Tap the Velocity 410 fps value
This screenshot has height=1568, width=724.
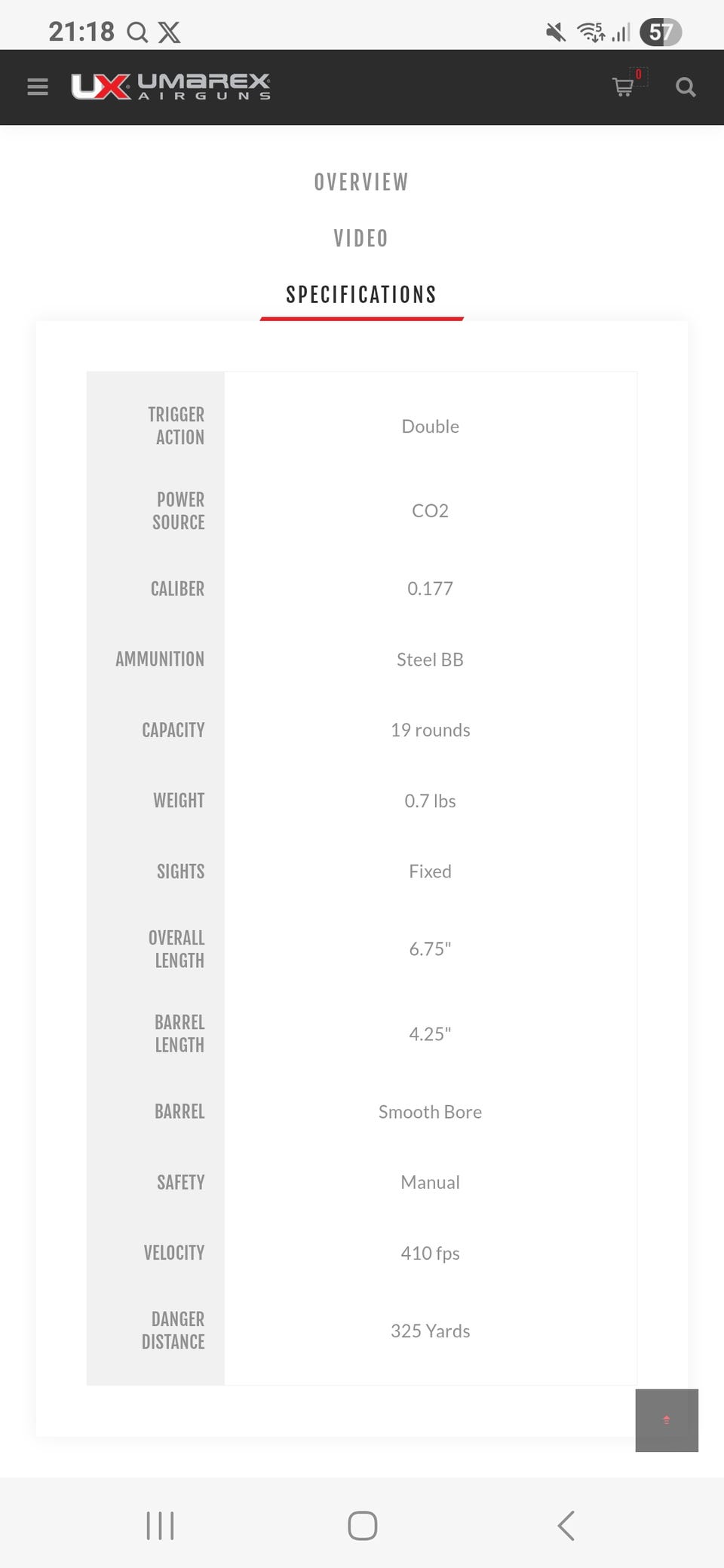point(430,1253)
